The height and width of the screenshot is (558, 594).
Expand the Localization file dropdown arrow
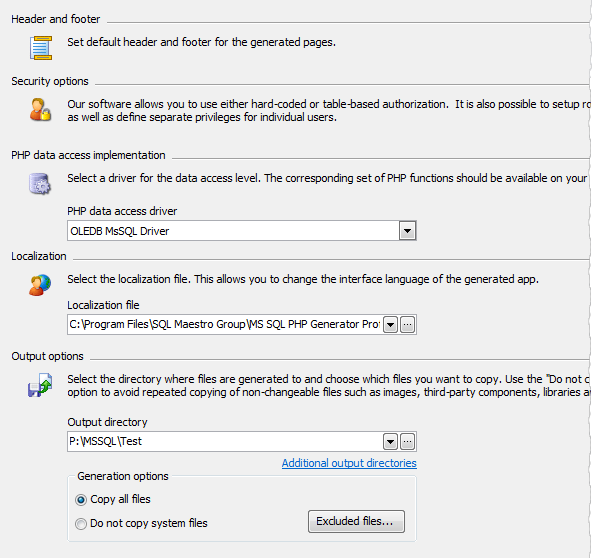[390, 325]
